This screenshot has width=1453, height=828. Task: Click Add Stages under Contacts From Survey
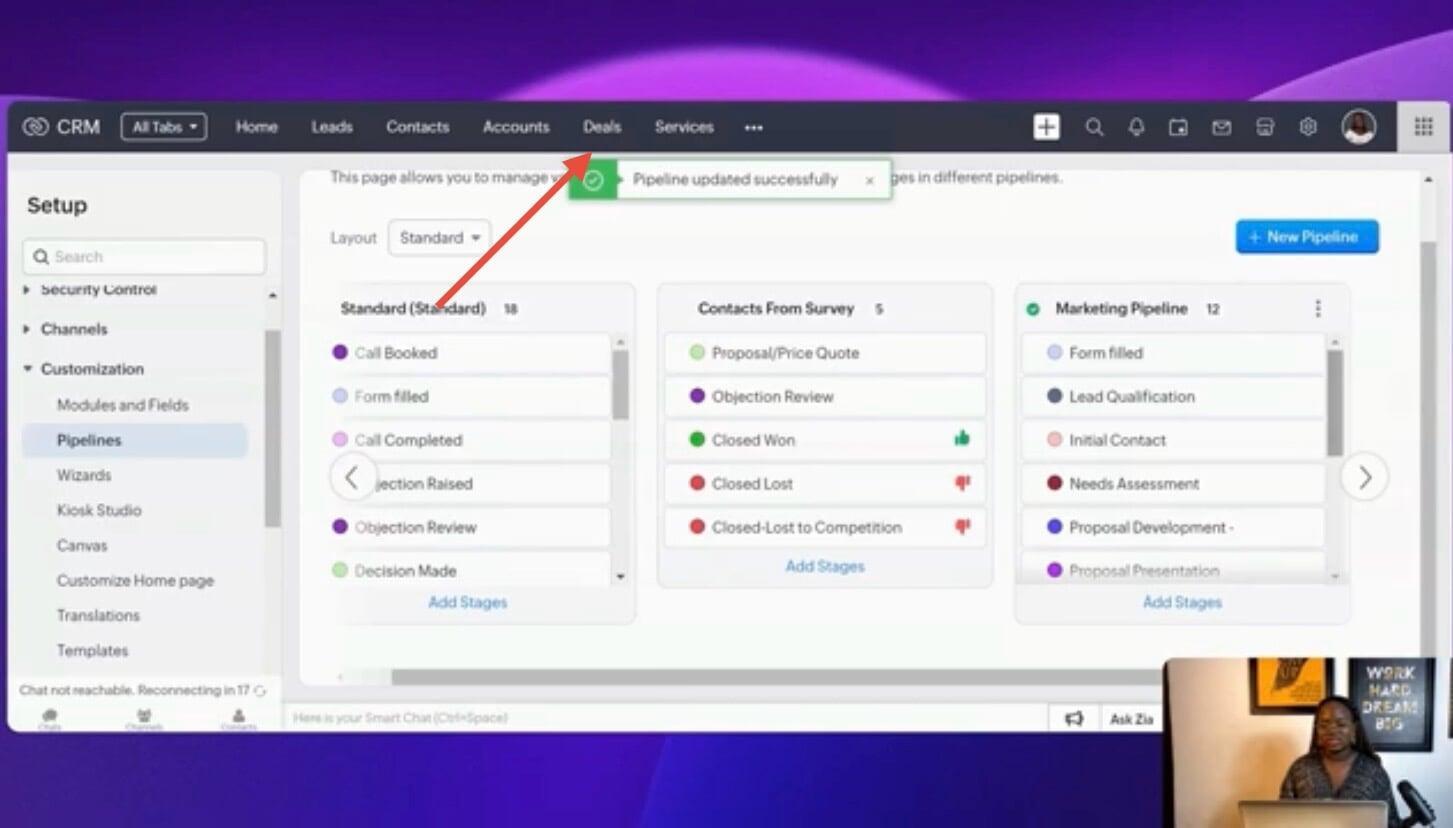point(824,566)
